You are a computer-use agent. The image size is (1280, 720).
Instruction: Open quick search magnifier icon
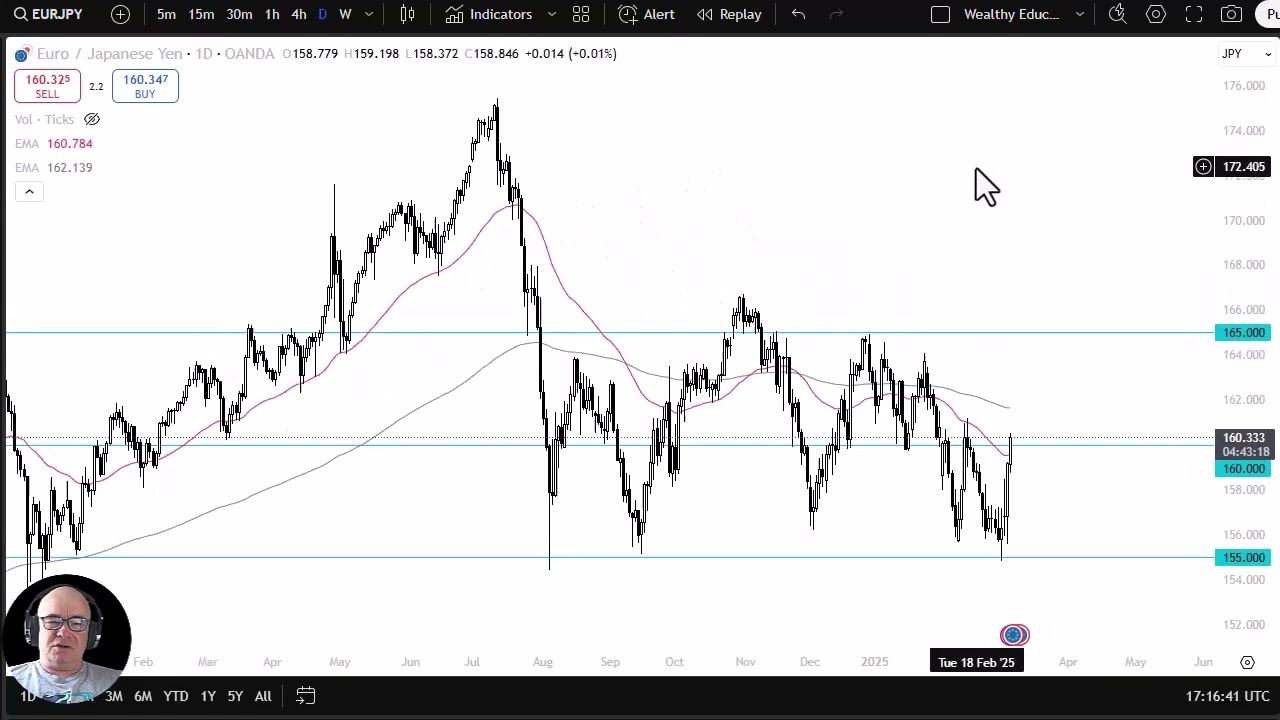(1118, 14)
